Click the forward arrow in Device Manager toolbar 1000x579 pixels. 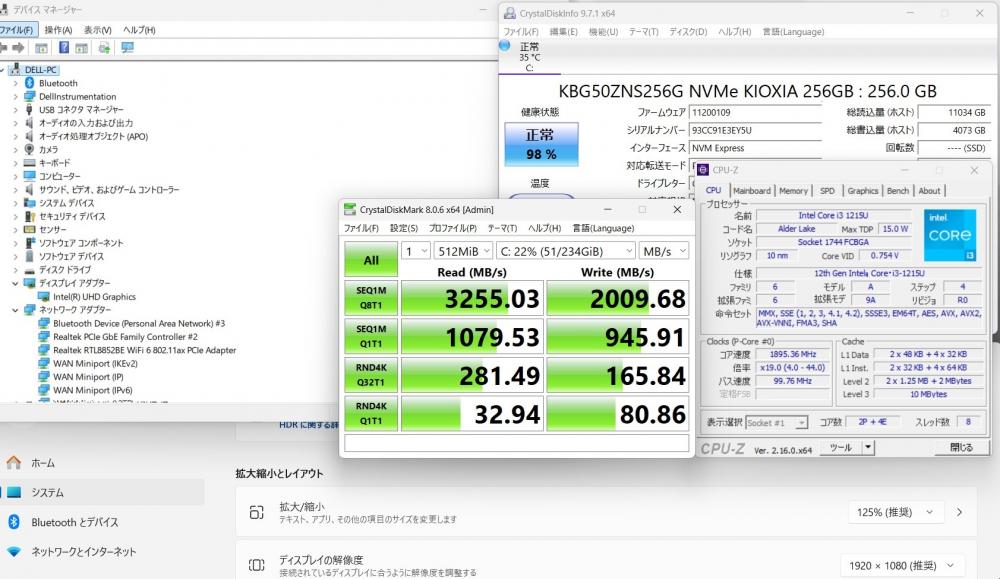coord(18,48)
